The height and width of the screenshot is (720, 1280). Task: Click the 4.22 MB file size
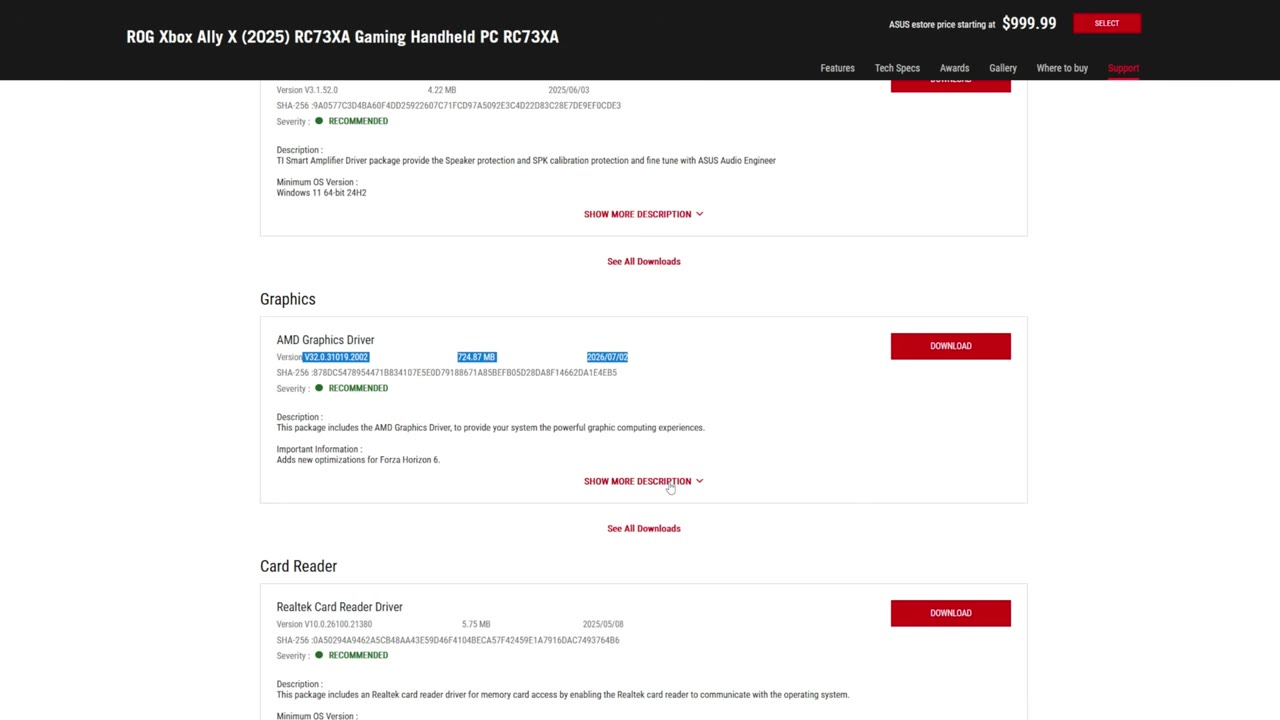pos(441,90)
